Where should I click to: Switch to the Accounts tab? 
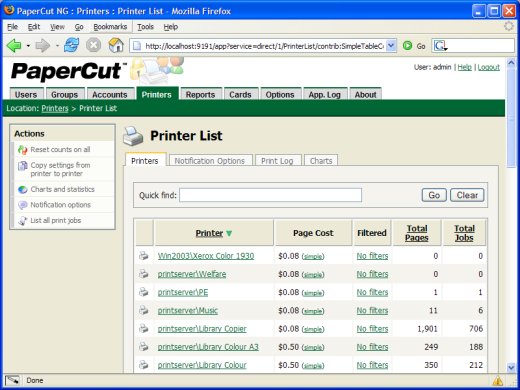[x=110, y=95]
